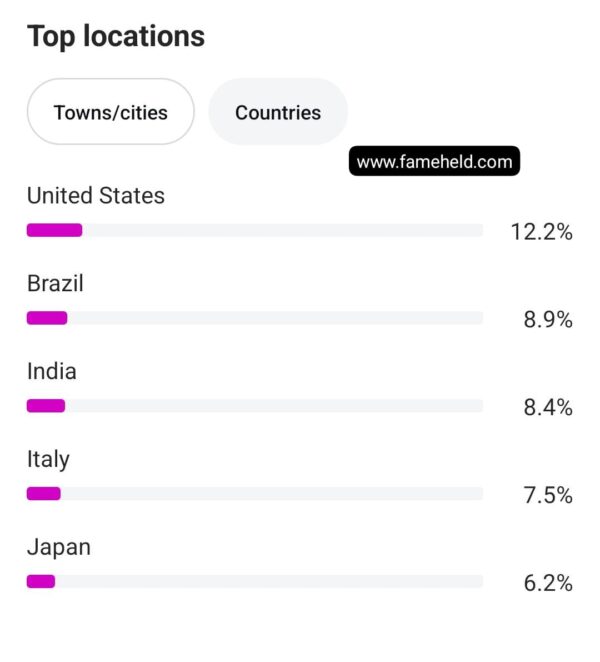600x662 pixels.
Task: Click the 7.5% value
Action: [x=548, y=495]
